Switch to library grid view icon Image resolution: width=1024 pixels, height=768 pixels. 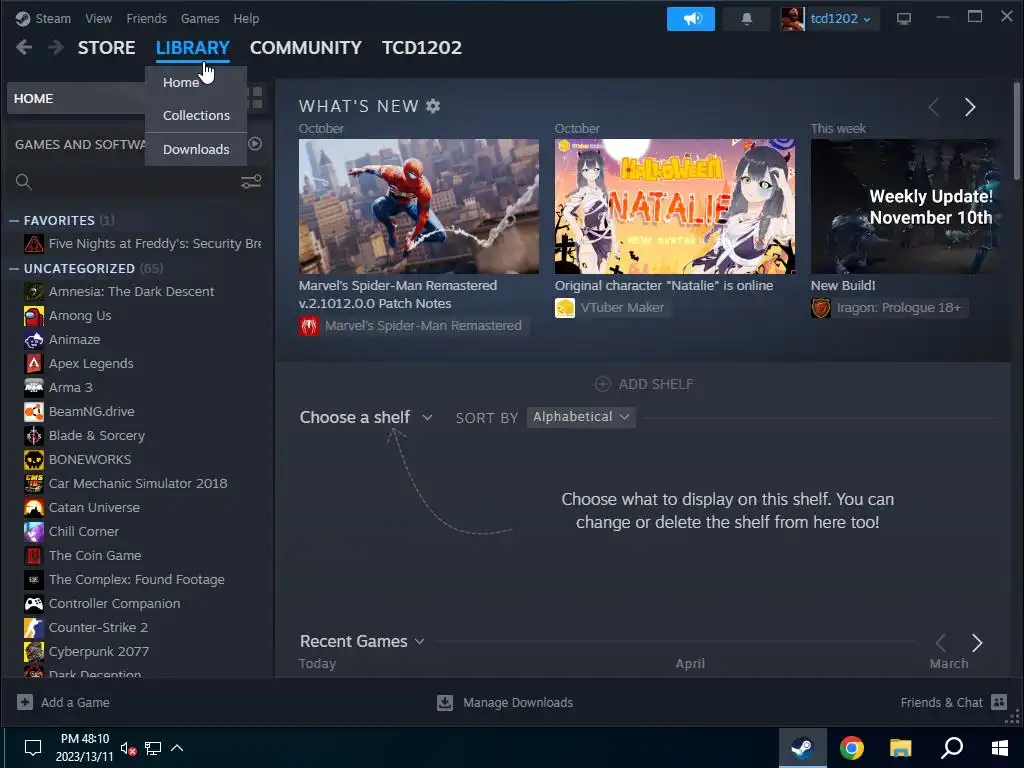256,98
